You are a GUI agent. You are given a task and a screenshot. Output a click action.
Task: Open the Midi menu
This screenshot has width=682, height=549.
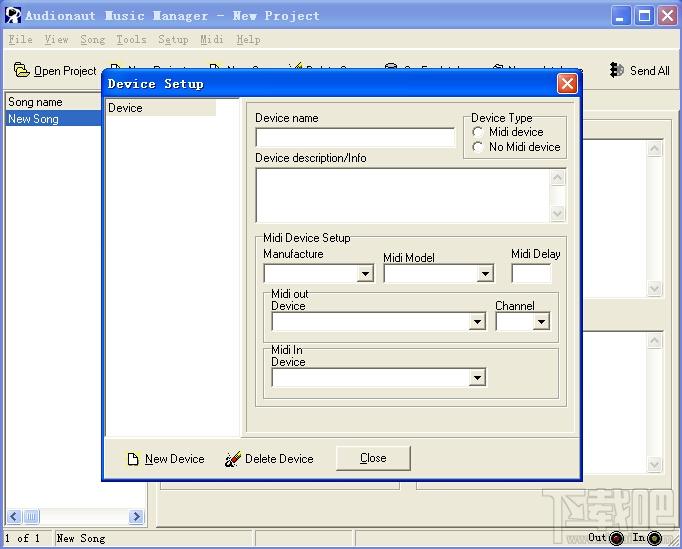(x=212, y=40)
